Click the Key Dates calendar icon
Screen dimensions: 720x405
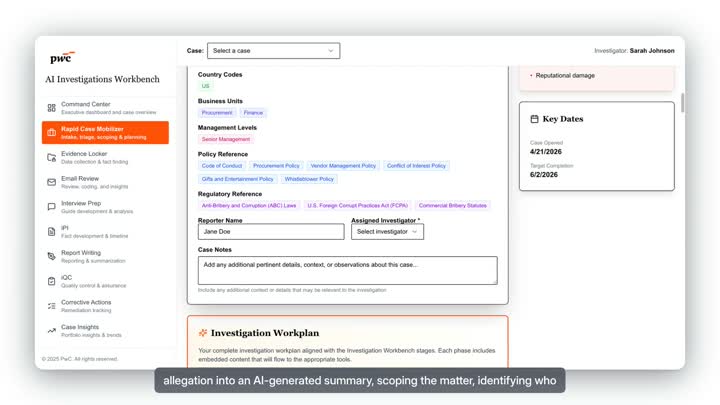click(534, 119)
